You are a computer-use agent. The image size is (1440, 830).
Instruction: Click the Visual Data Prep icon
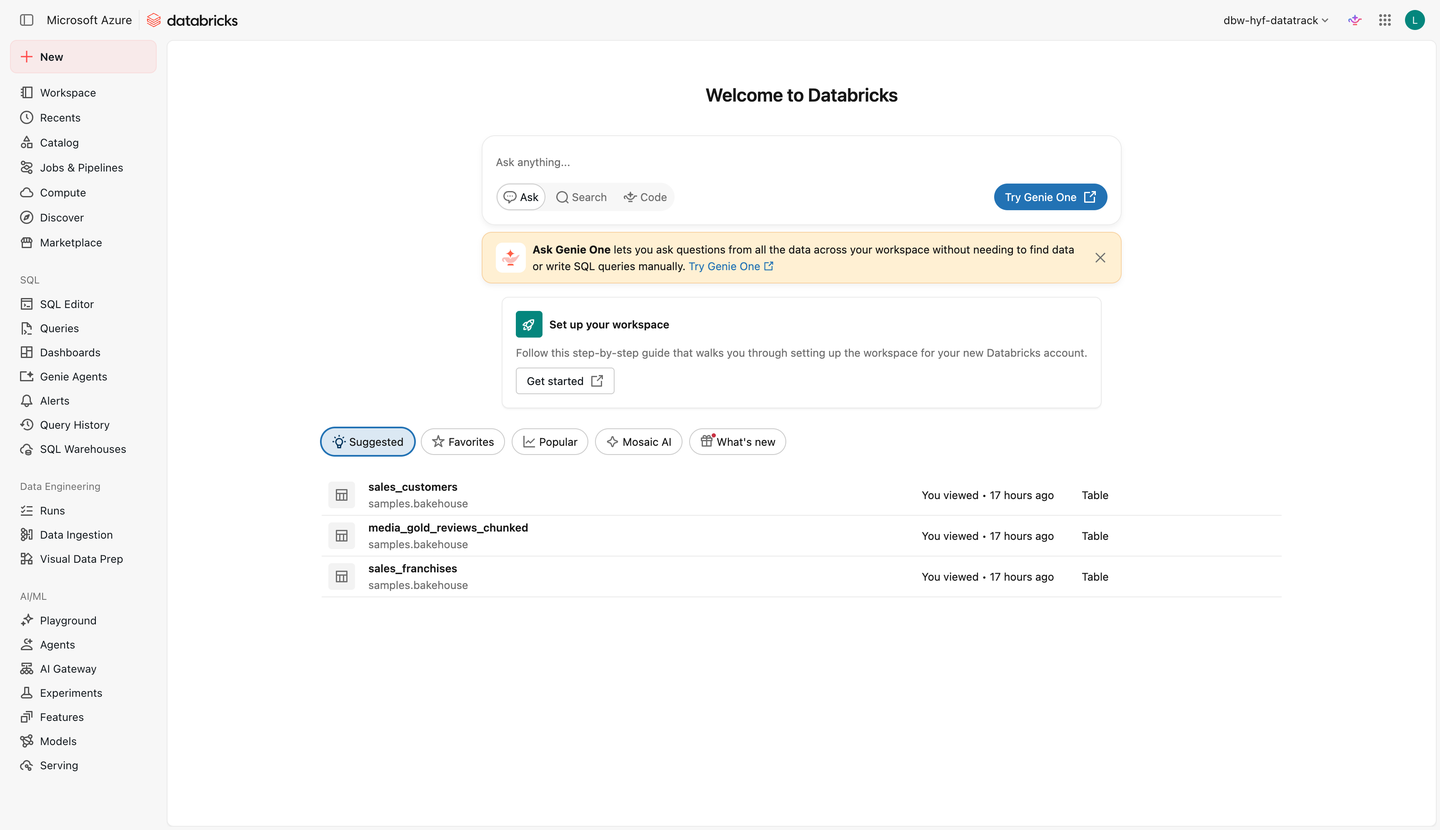[27, 559]
